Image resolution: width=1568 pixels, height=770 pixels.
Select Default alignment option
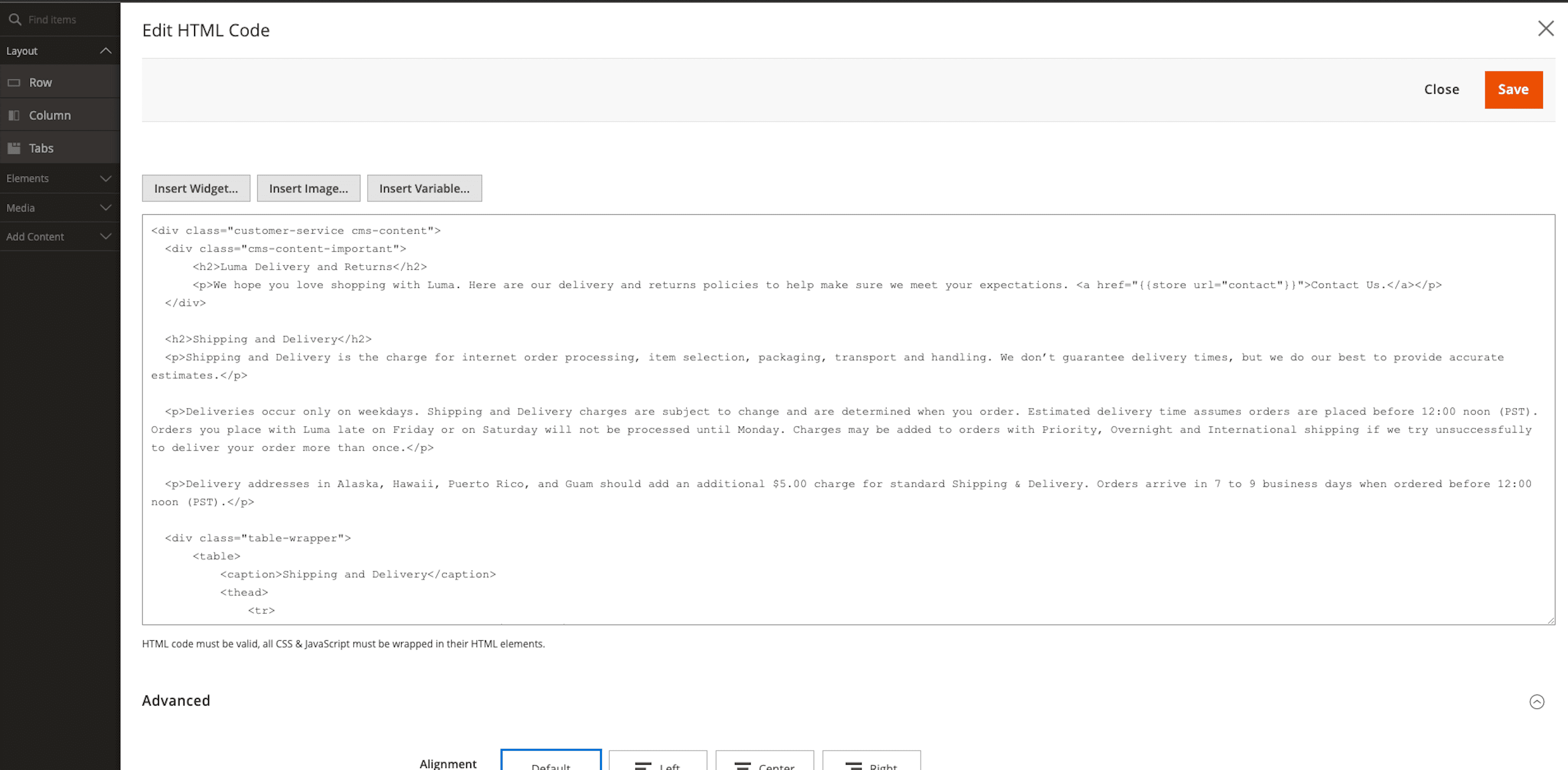(550, 763)
